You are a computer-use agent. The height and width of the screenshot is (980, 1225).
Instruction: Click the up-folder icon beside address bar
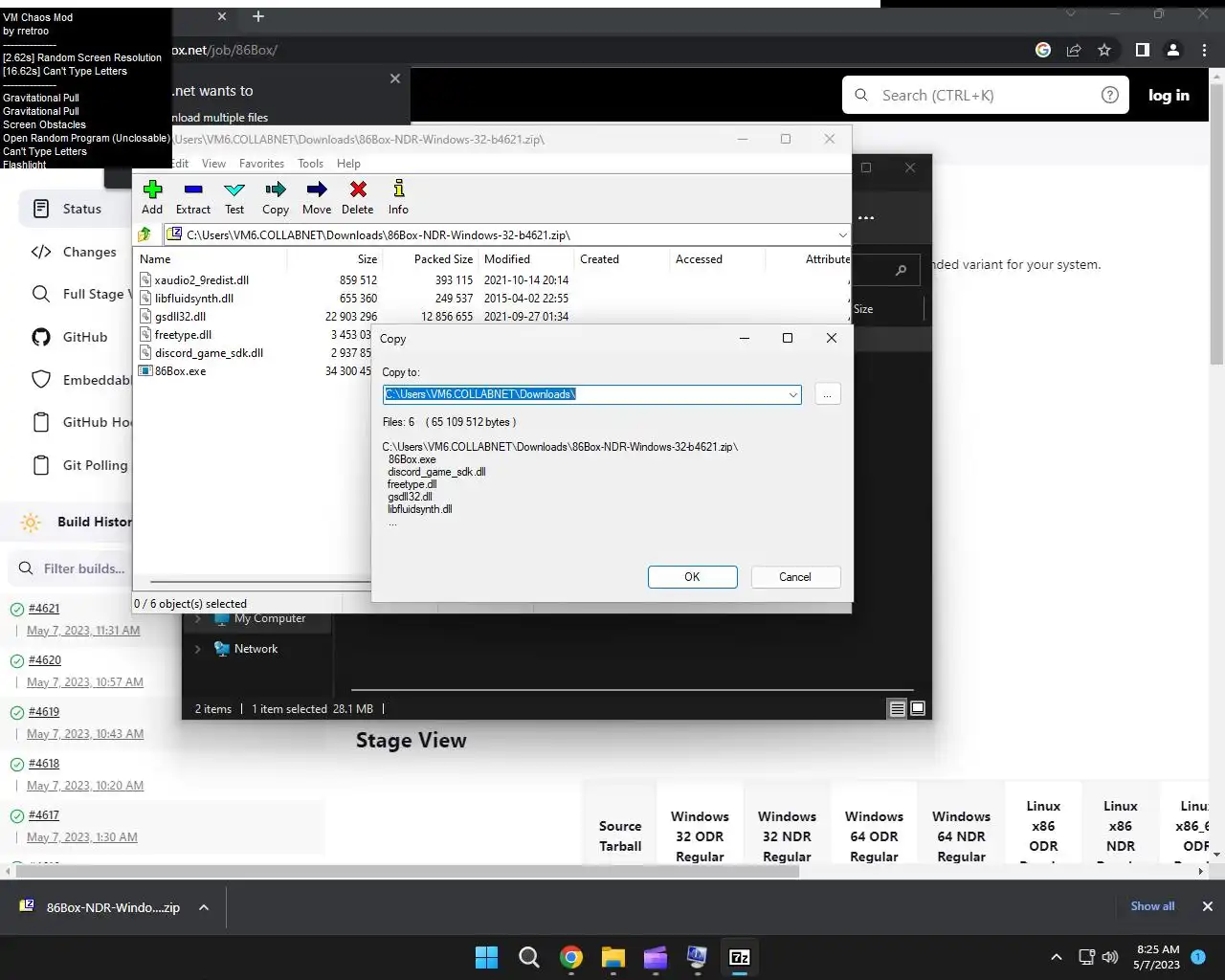point(145,234)
